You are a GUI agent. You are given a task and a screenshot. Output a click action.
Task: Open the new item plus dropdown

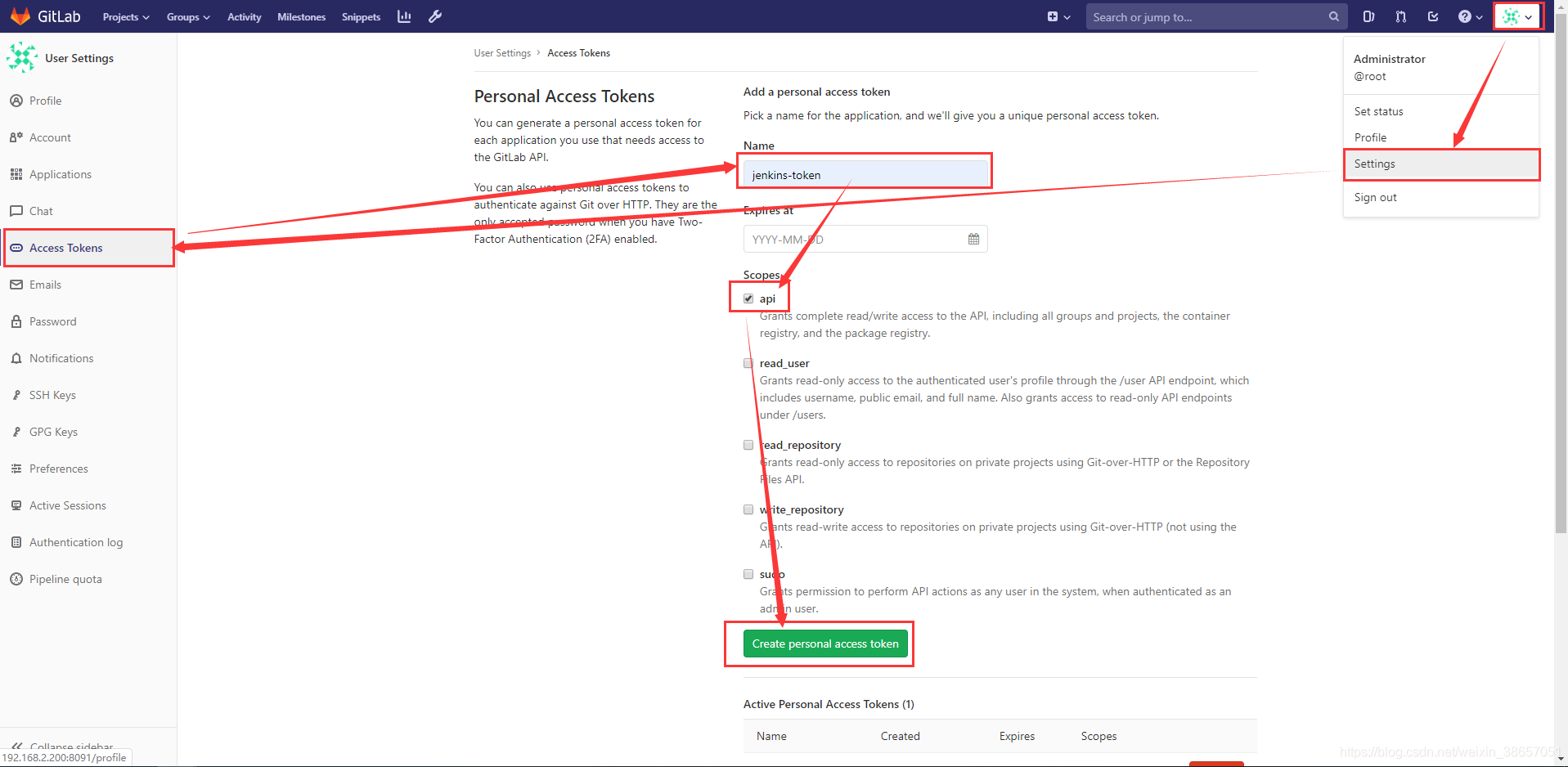click(x=1058, y=16)
